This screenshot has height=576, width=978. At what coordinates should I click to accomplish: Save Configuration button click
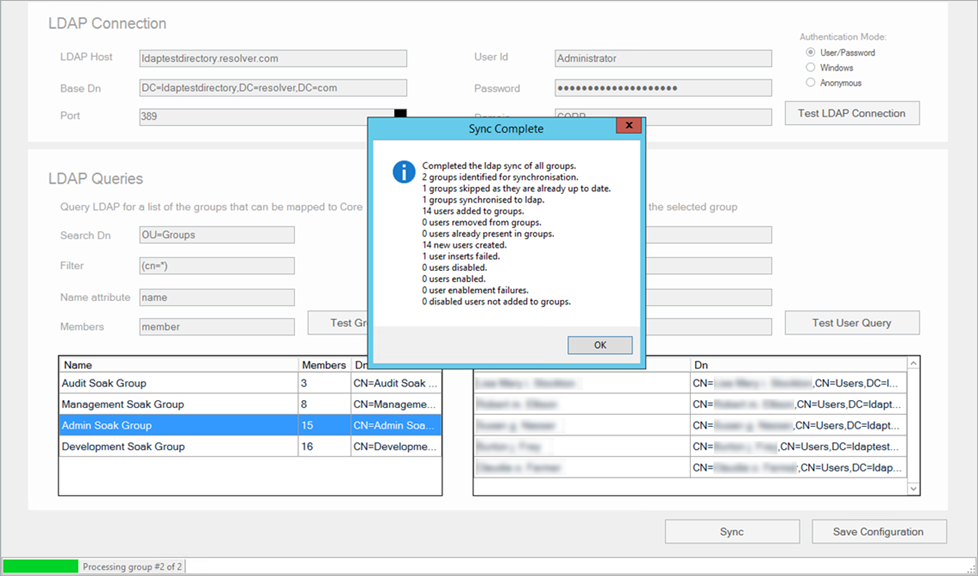pos(877,532)
